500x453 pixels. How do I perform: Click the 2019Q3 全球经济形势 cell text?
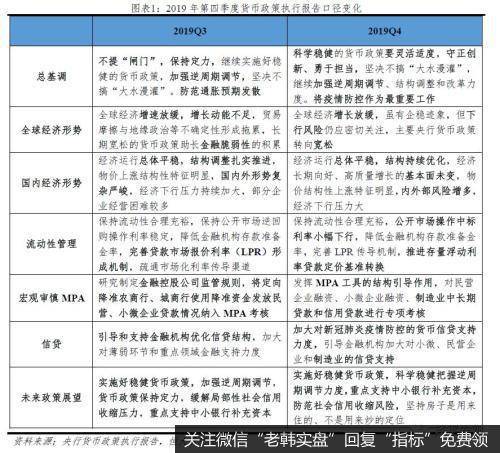click(190, 130)
